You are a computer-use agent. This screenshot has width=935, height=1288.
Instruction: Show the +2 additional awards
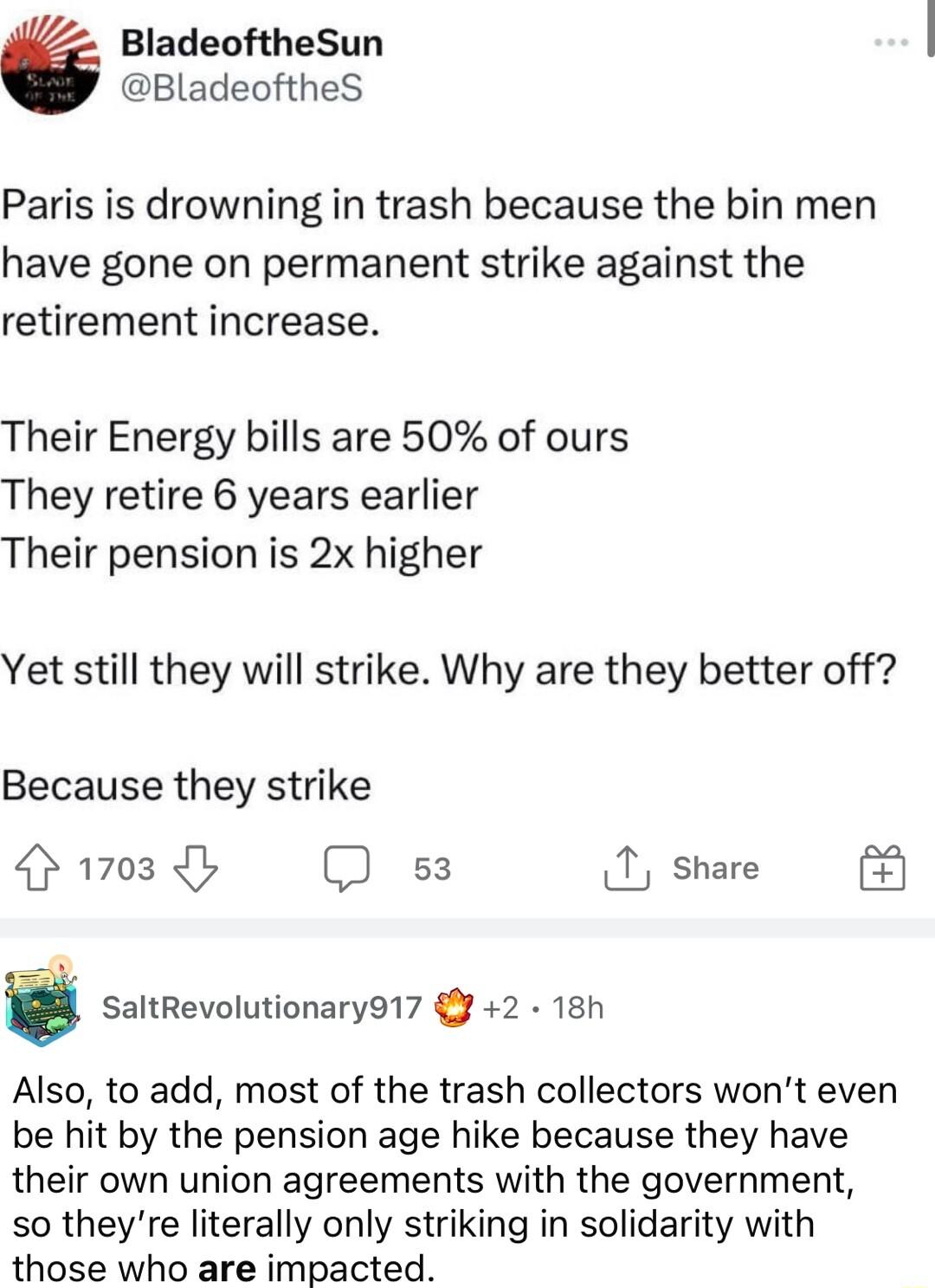[501, 1007]
